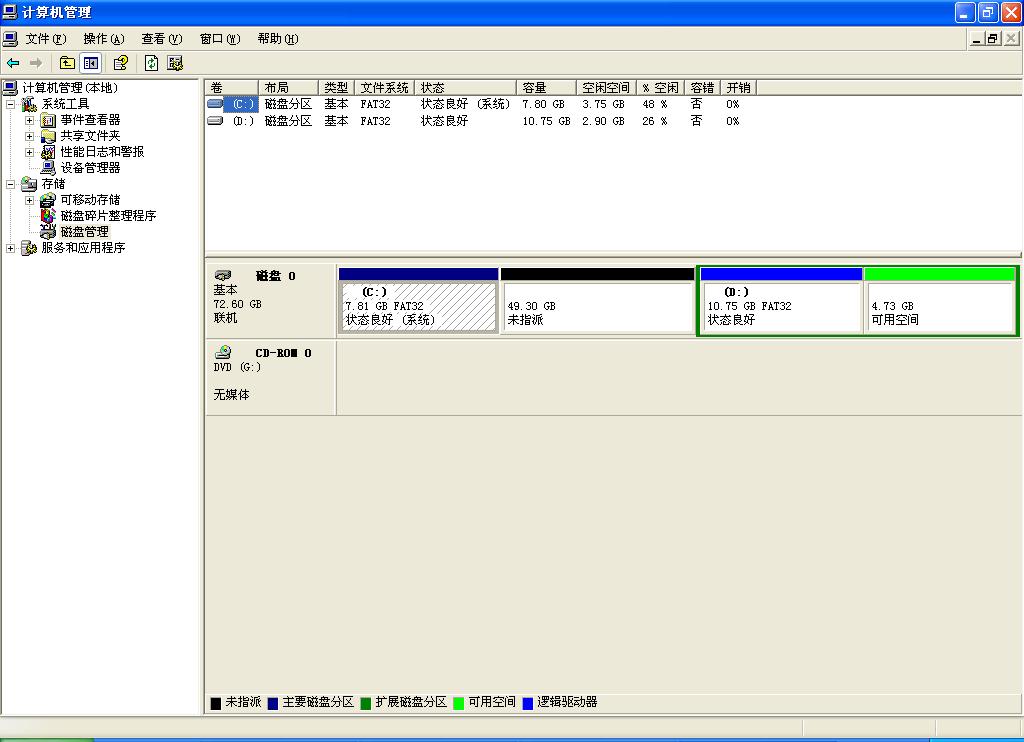1024x742 pixels.
Task: Select the 设备管理器 tree item label
Action: coord(91,168)
